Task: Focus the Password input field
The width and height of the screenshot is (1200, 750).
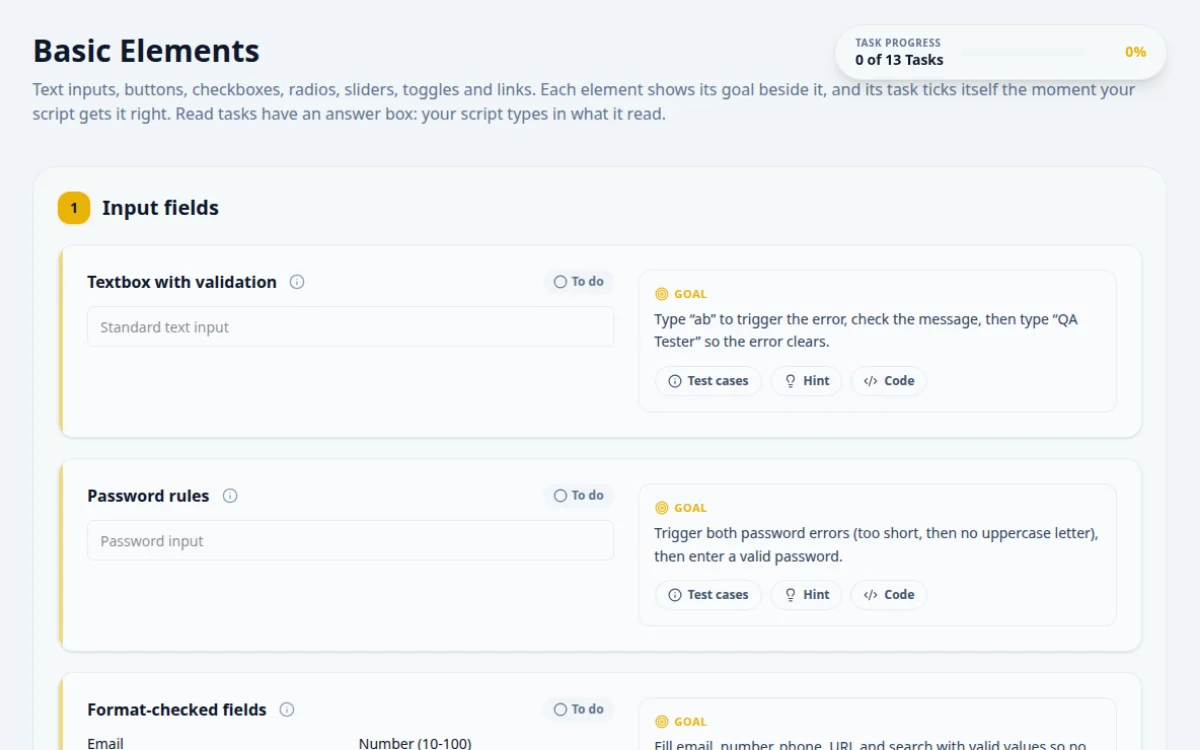Action: (x=350, y=541)
